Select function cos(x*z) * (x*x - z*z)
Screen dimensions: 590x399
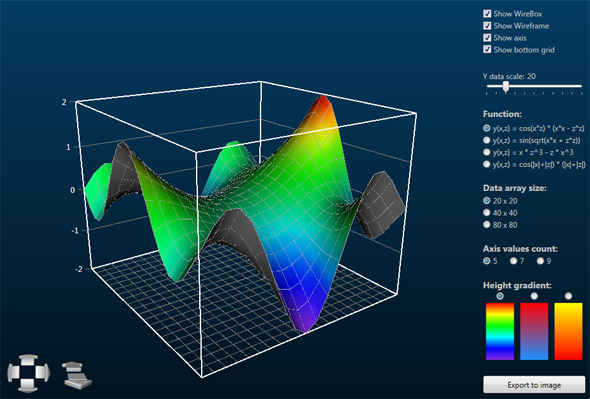click(487, 128)
